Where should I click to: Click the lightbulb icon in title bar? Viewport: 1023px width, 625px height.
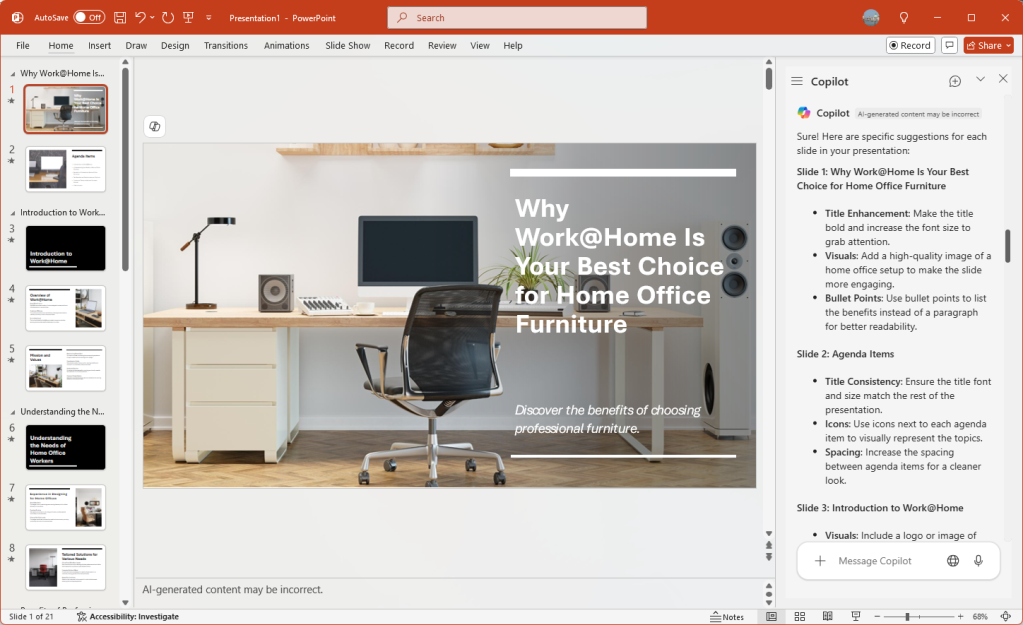(x=904, y=18)
